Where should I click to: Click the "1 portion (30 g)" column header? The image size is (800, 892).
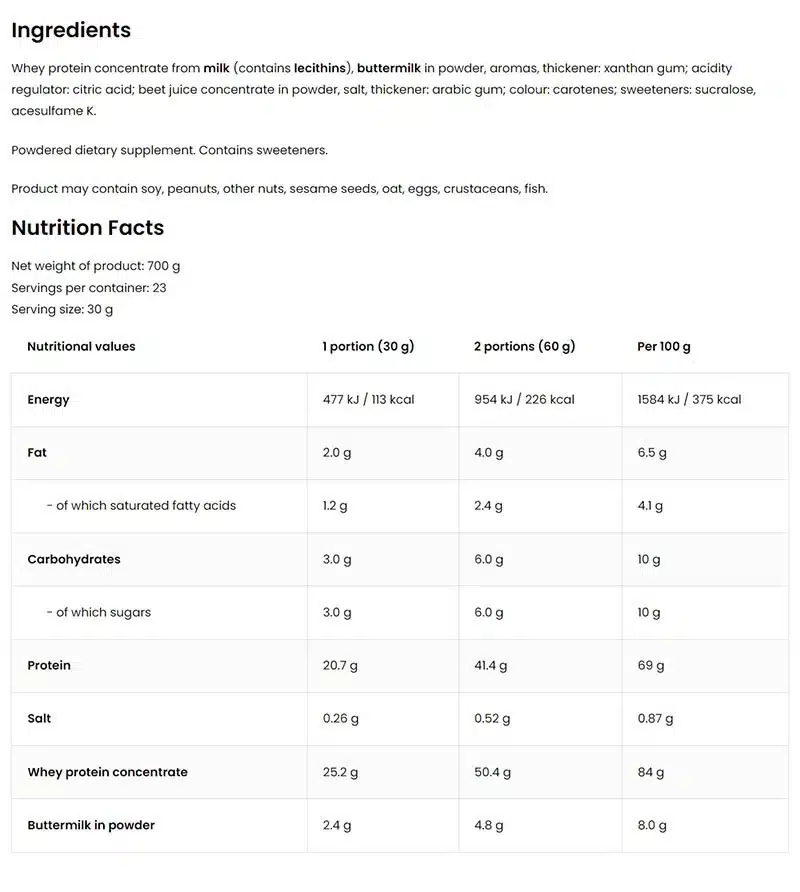[x=368, y=346]
